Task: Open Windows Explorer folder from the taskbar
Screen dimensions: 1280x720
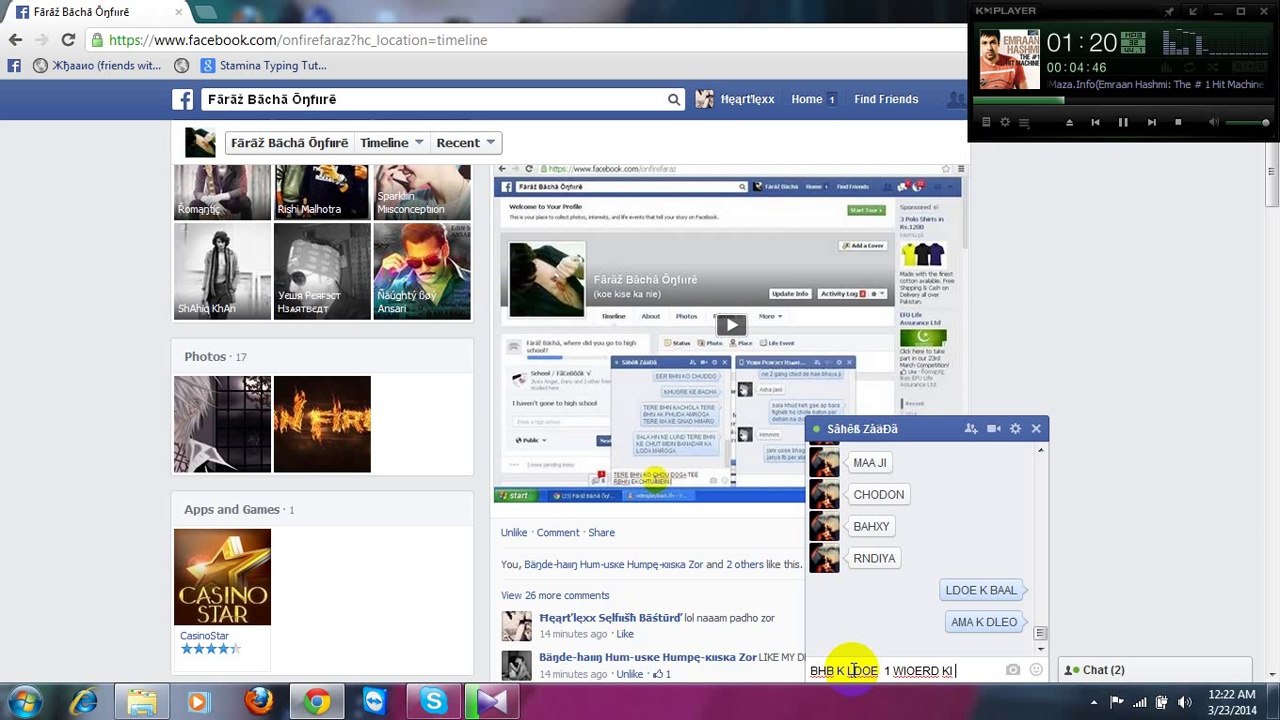Action: (142, 702)
